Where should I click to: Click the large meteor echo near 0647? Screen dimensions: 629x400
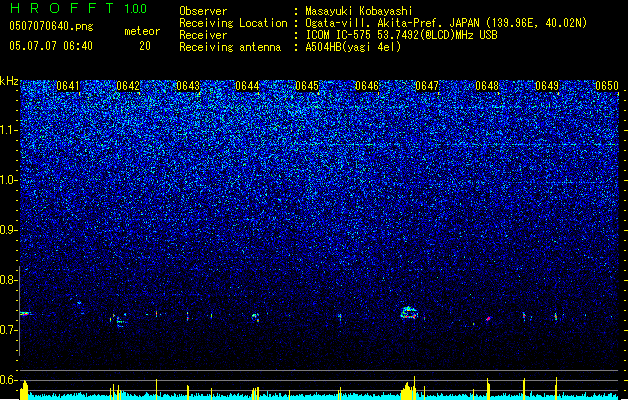point(409,313)
